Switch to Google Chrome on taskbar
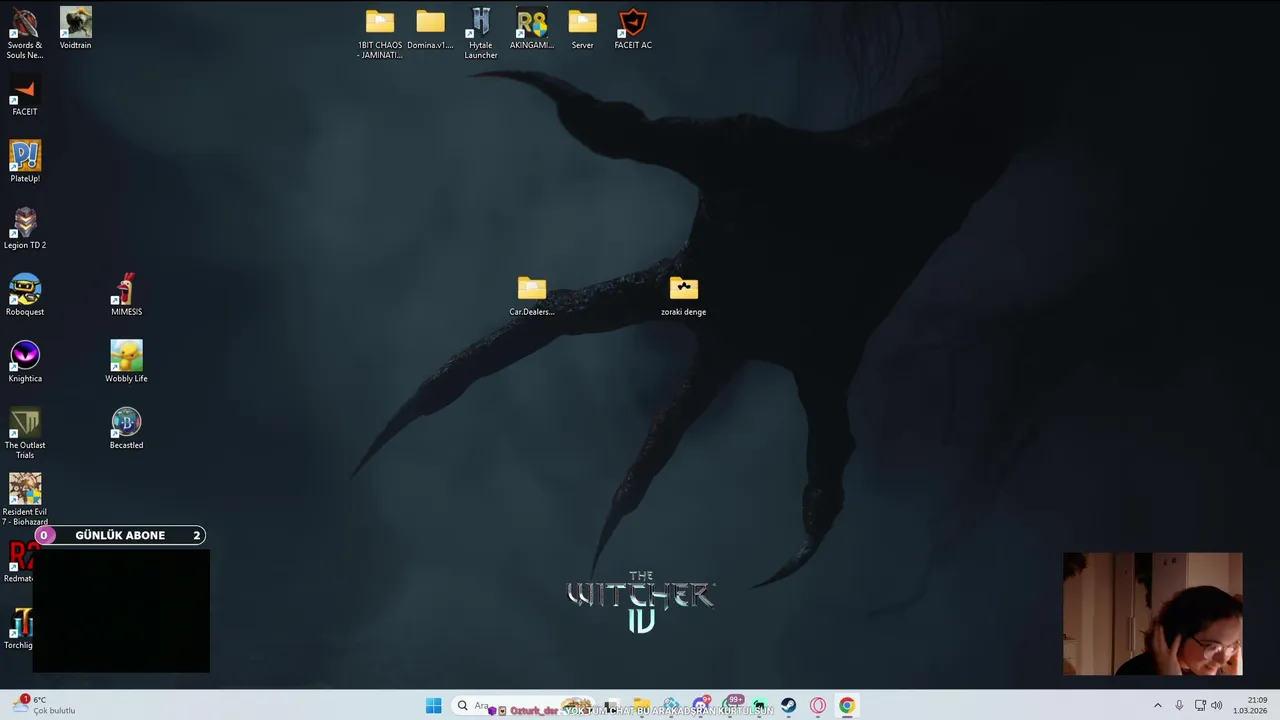1280x720 pixels. click(x=847, y=706)
